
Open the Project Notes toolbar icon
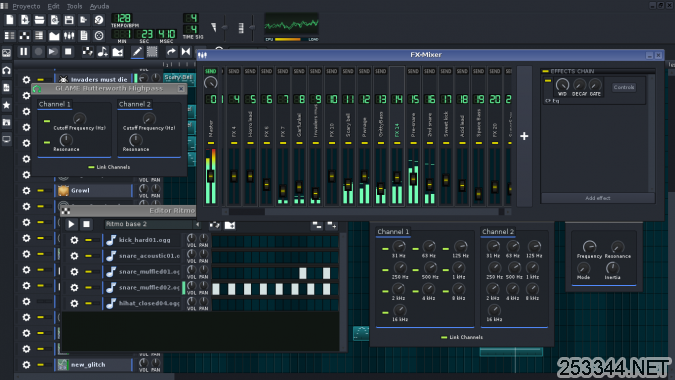[84, 36]
